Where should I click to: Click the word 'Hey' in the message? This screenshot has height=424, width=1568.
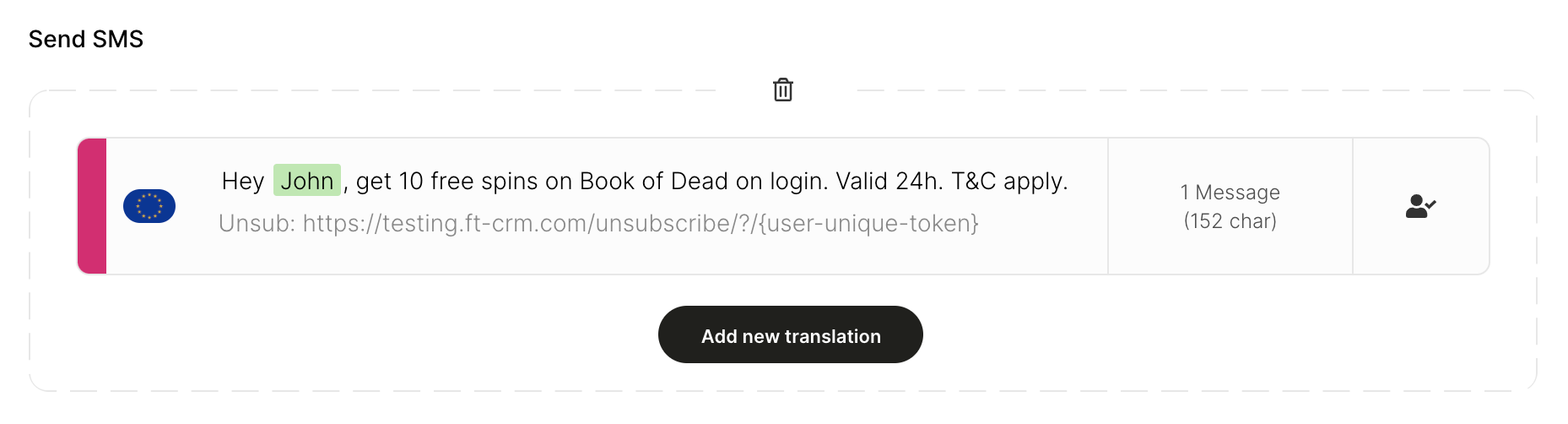(243, 181)
